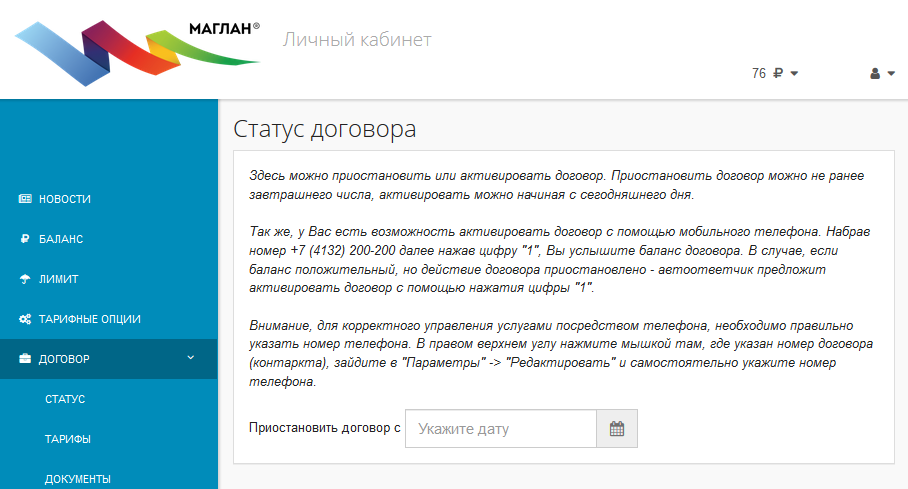The height and width of the screenshot is (489, 908).
Task: Click the user profile icon
Action: tap(875, 74)
